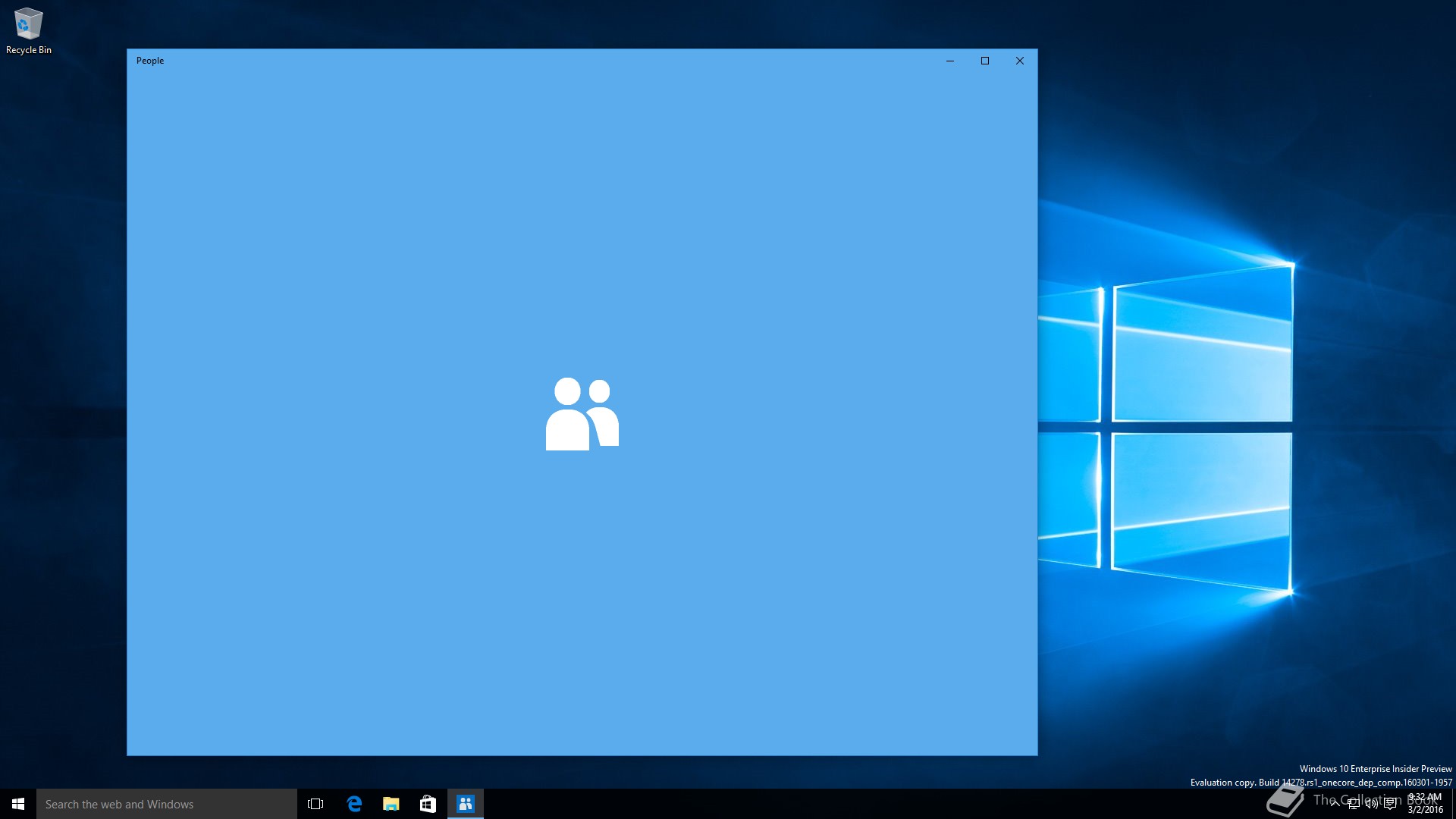Viewport: 1456px width, 819px height.
Task: Open the Action Center notifications icon
Action: [1390, 804]
